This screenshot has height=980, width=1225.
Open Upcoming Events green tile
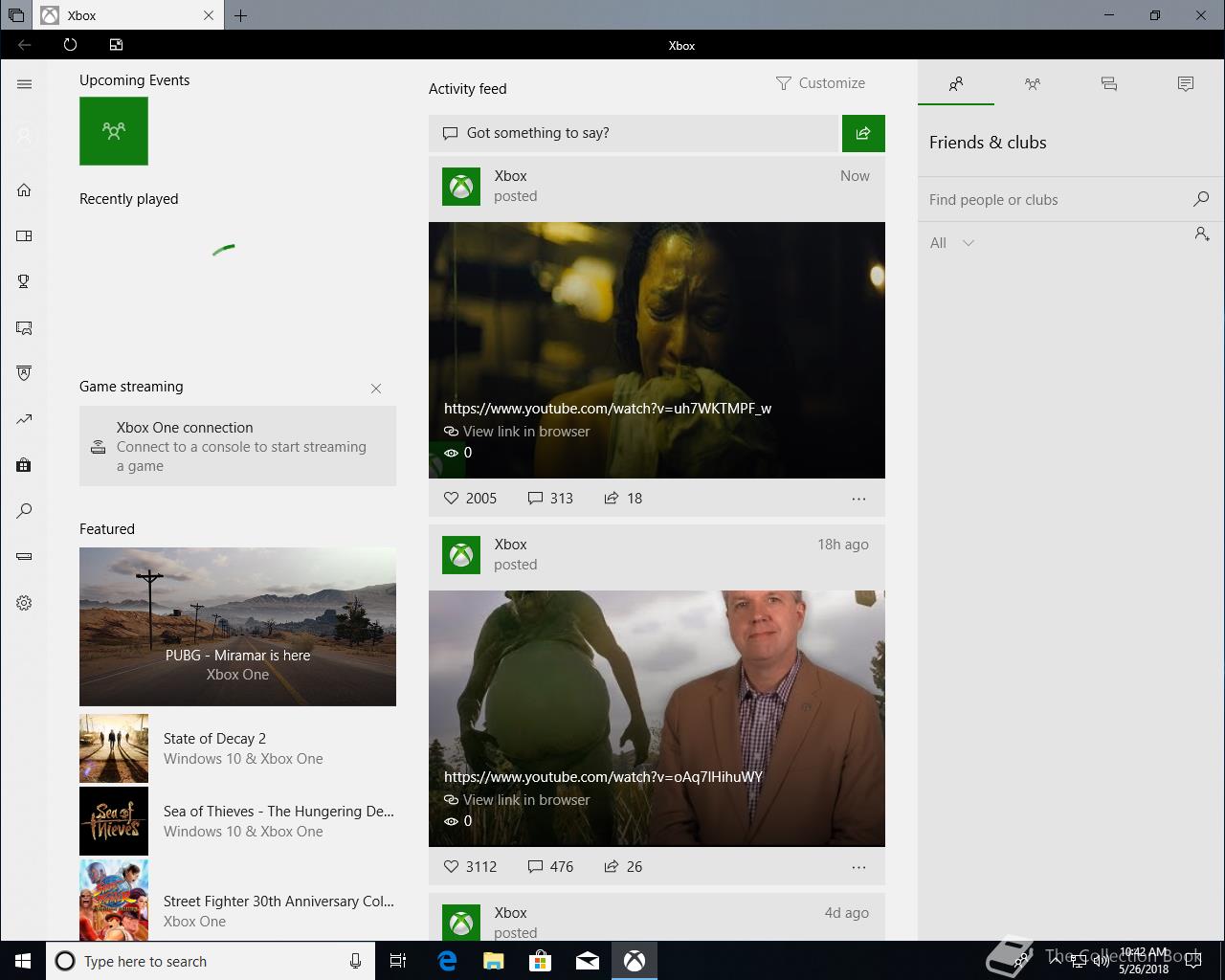click(114, 131)
